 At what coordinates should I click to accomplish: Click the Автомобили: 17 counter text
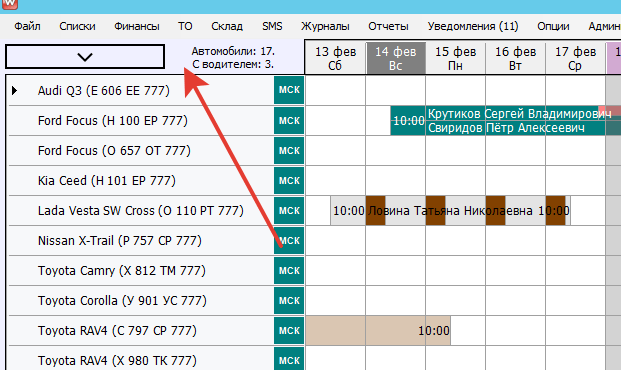click(x=233, y=51)
